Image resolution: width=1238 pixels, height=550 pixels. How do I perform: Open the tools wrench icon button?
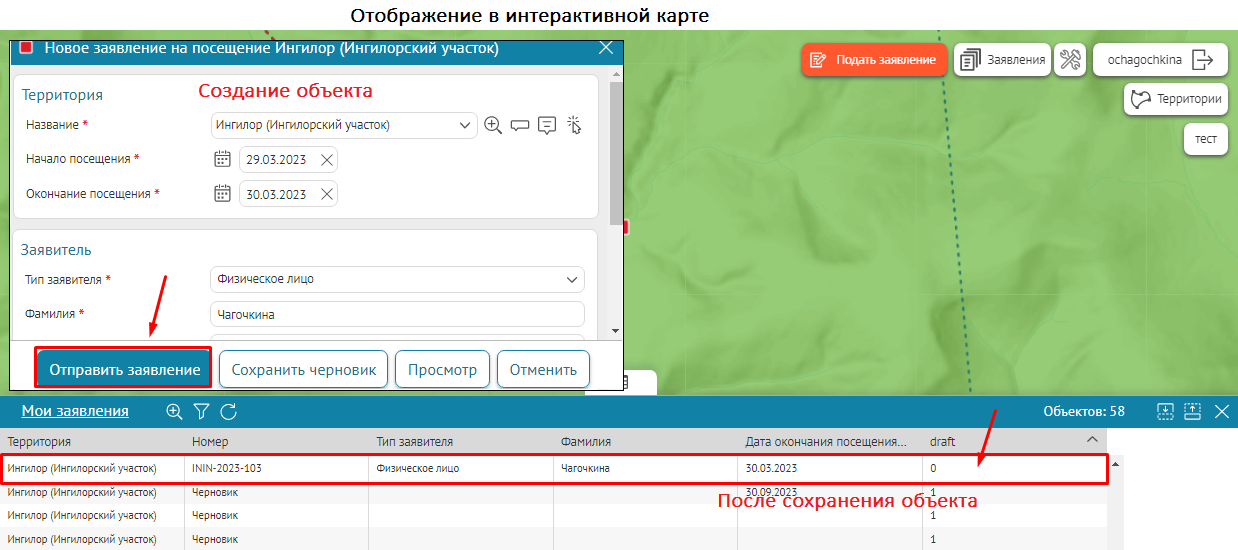coord(1070,60)
